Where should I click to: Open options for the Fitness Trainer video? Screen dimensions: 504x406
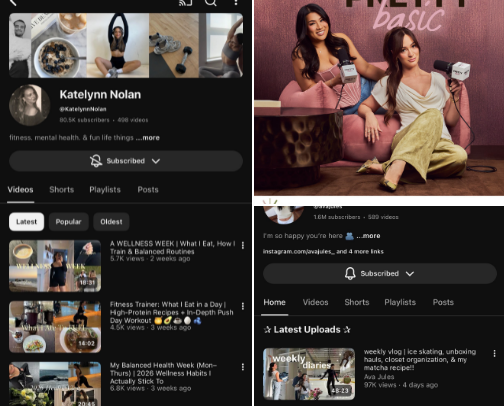click(243, 306)
